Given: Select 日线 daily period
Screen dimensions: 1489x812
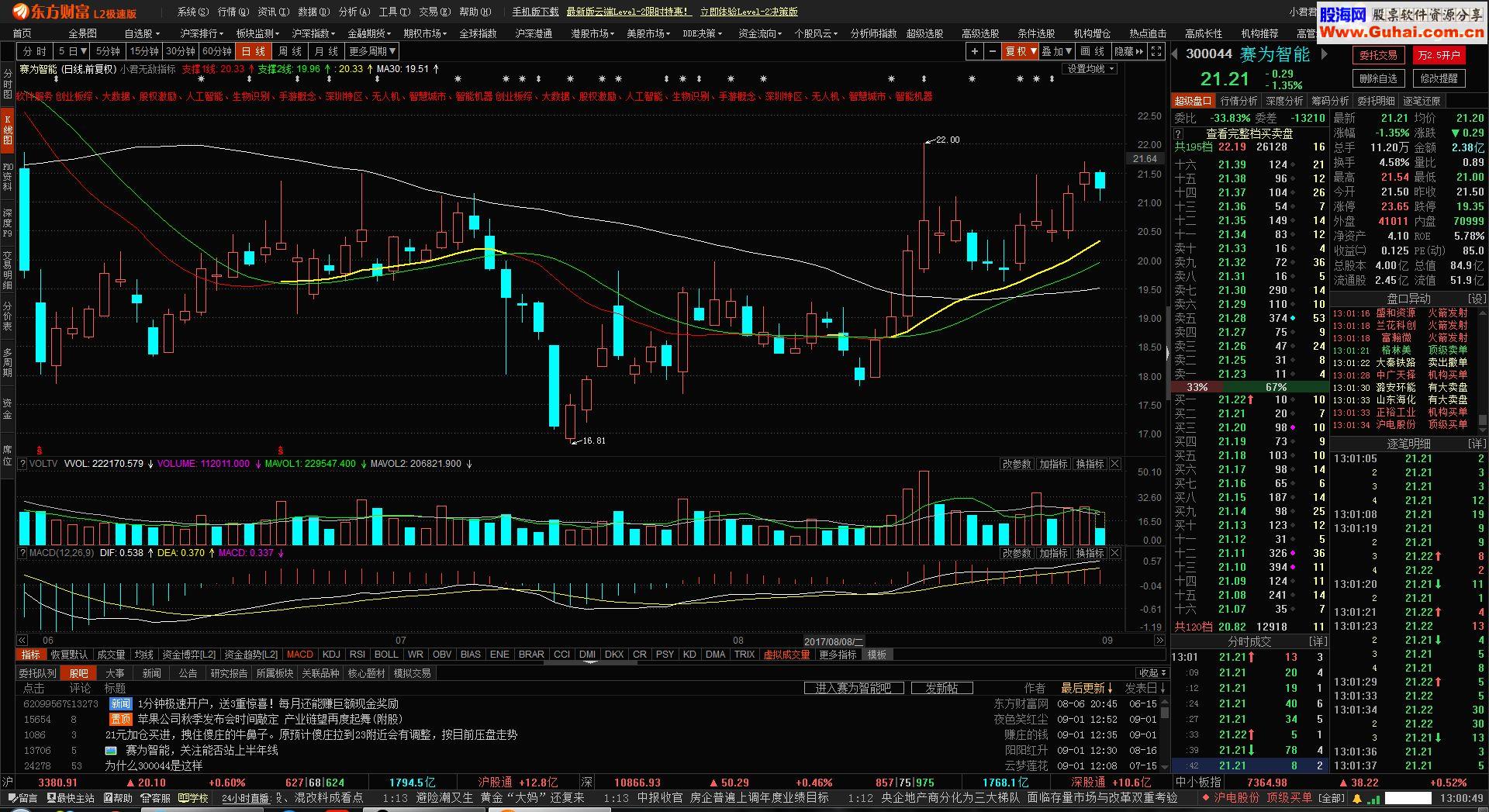Looking at the screenshot, I should click(x=254, y=51).
